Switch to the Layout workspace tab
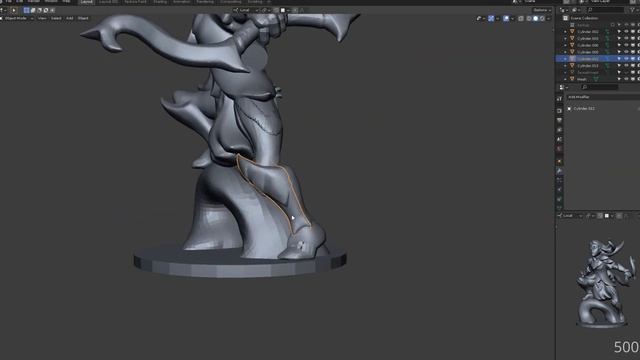 coord(86,2)
